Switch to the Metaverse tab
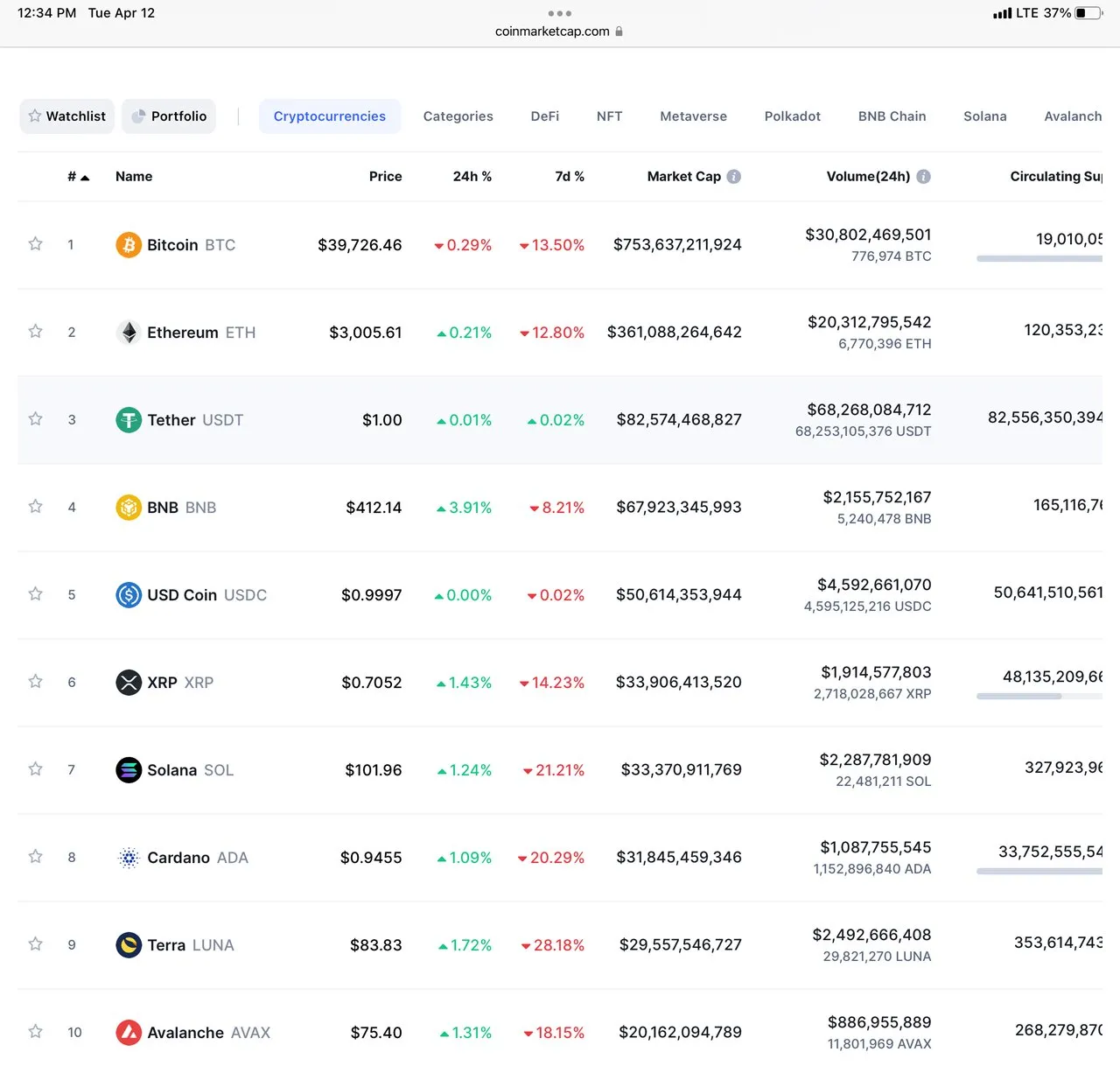The height and width of the screenshot is (1073, 1120). (694, 116)
